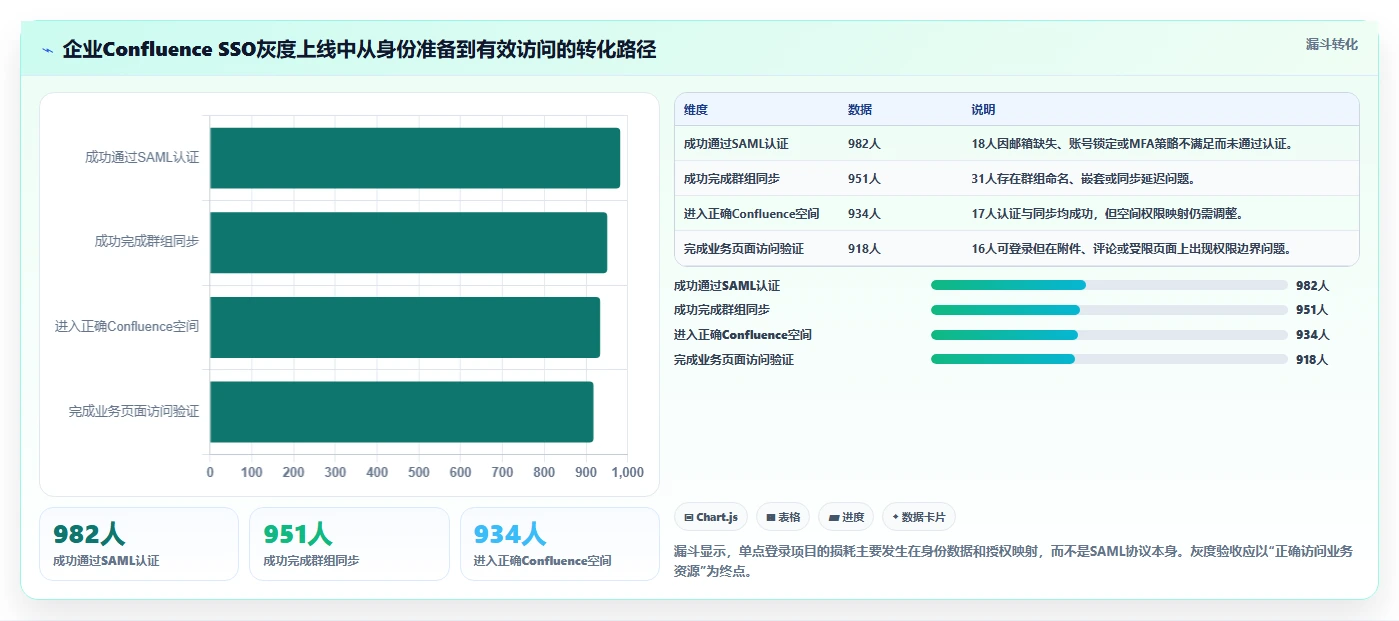Click the 934人 stat card

pyautogui.click(x=560, y=544)
